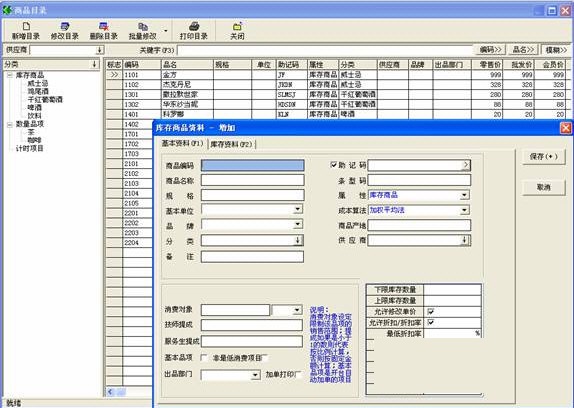Open the 供应商 lookup arrow in dialog
This screenshot has width=574, height=408.
point(465,240)
